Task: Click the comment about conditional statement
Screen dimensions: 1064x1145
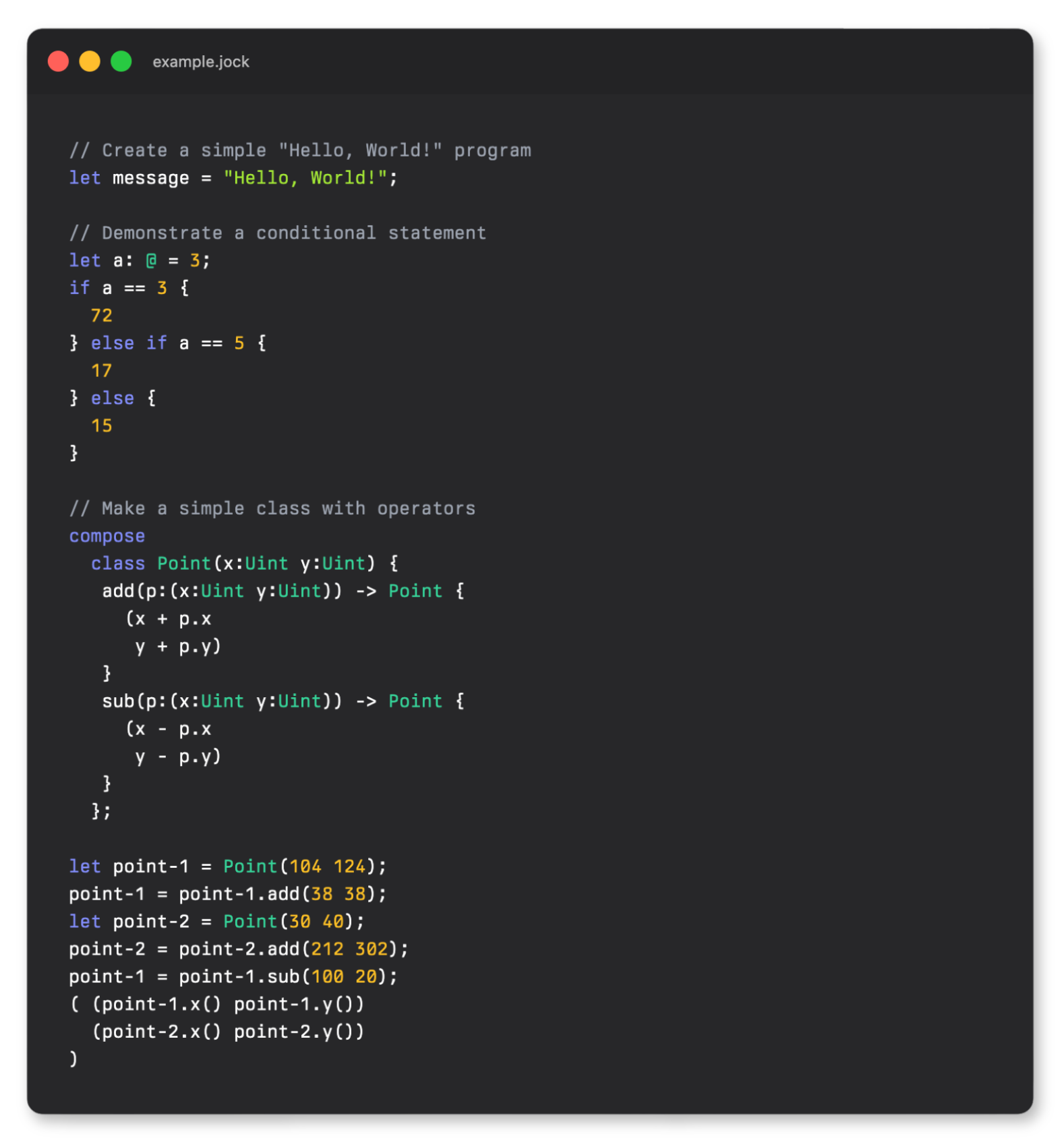Action: click(278, 233)
